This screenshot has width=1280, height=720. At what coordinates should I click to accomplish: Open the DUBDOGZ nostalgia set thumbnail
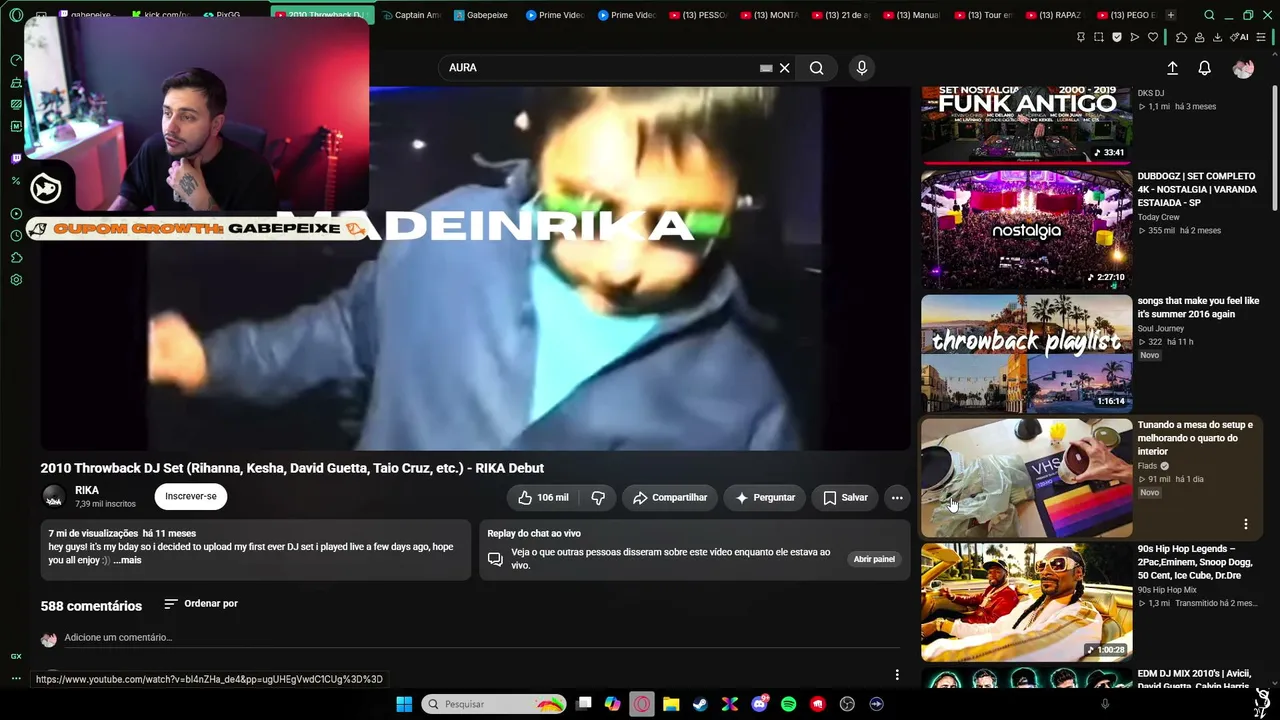(1026, 230)
